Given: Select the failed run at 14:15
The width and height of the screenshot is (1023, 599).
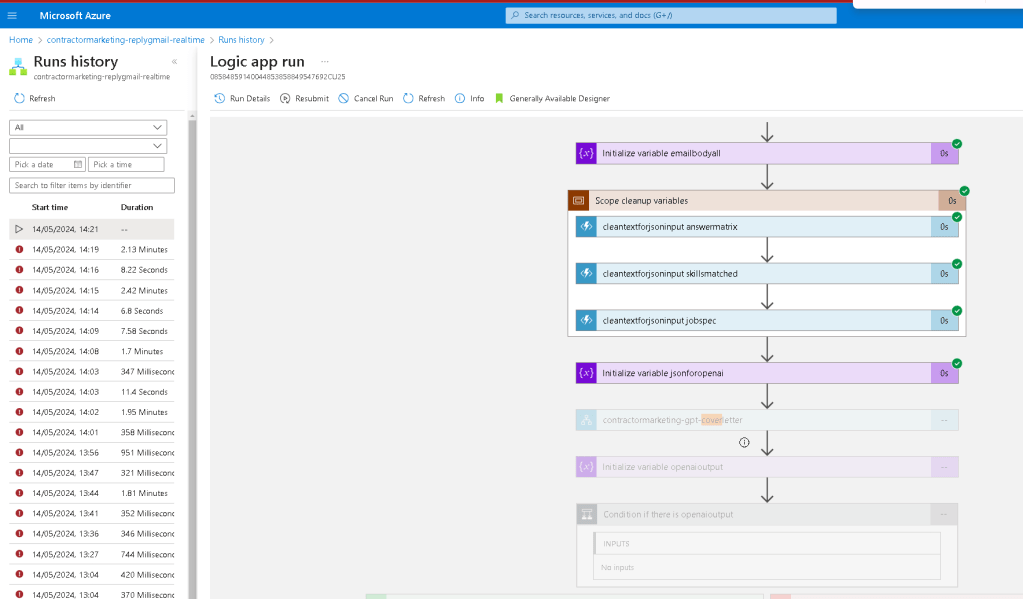Looking at the screenshot, I should coord(91,290).
